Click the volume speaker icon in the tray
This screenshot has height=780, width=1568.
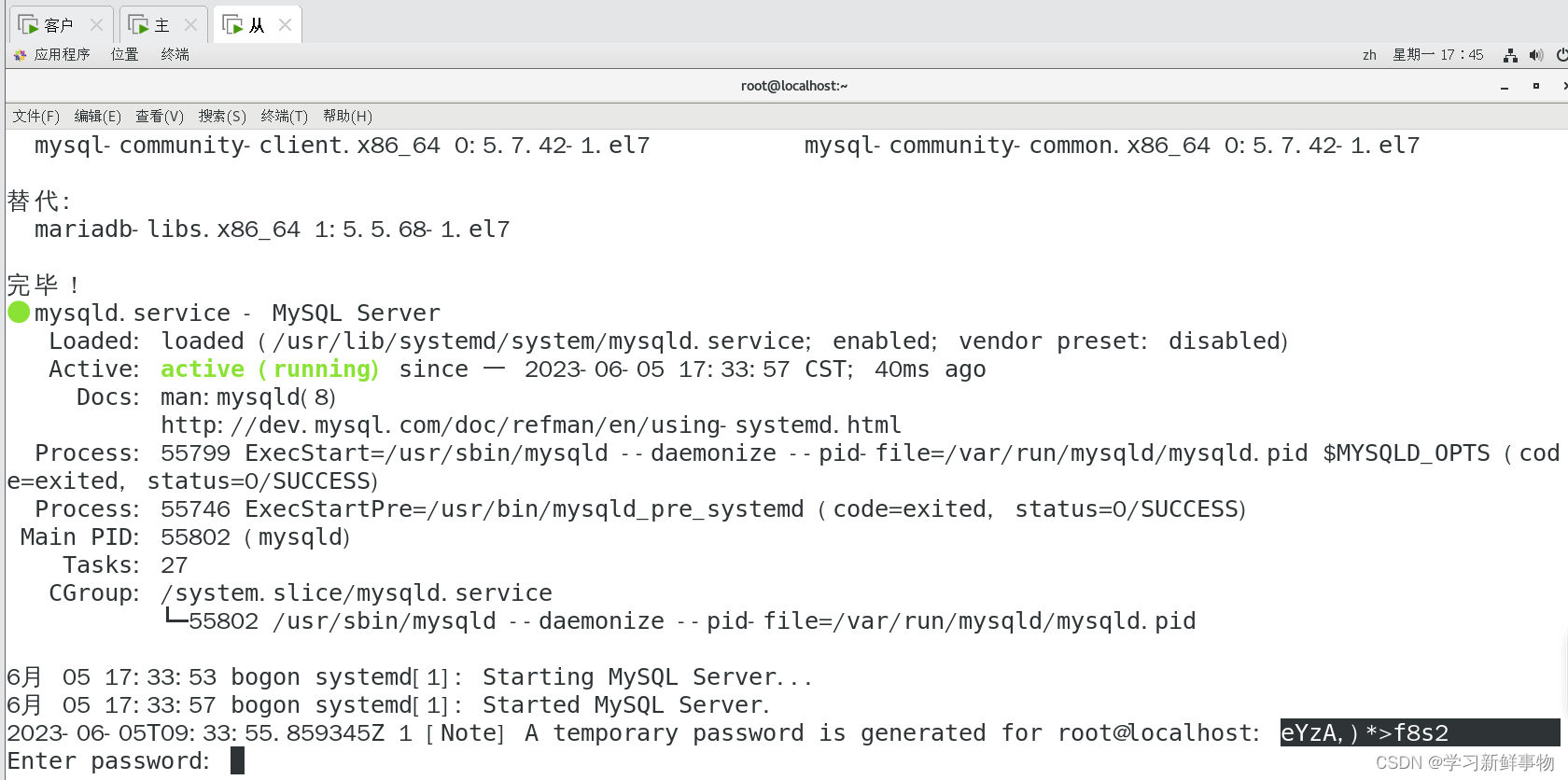1536,55
